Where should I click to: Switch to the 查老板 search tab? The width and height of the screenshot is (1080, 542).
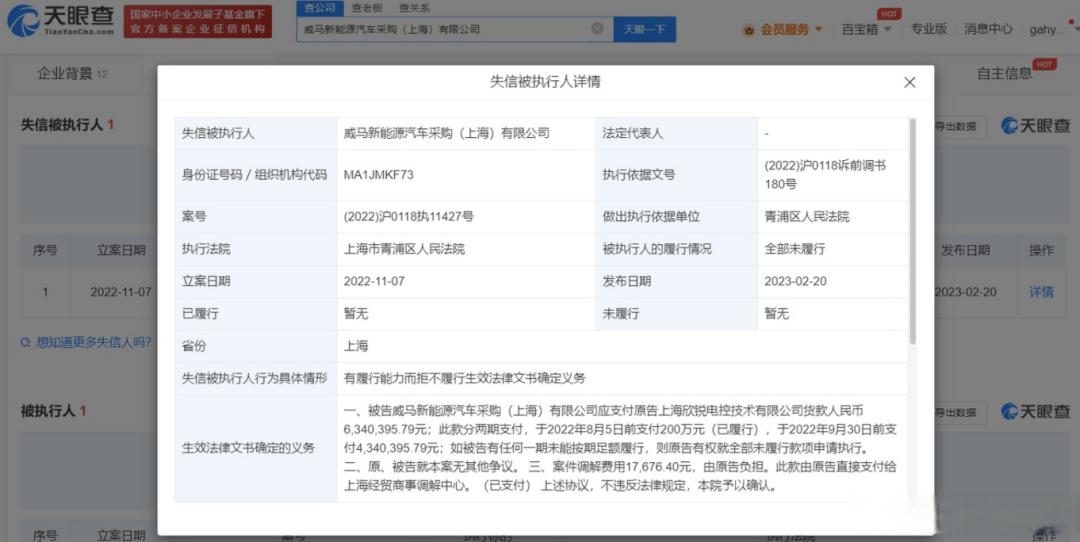click(367, 7)
